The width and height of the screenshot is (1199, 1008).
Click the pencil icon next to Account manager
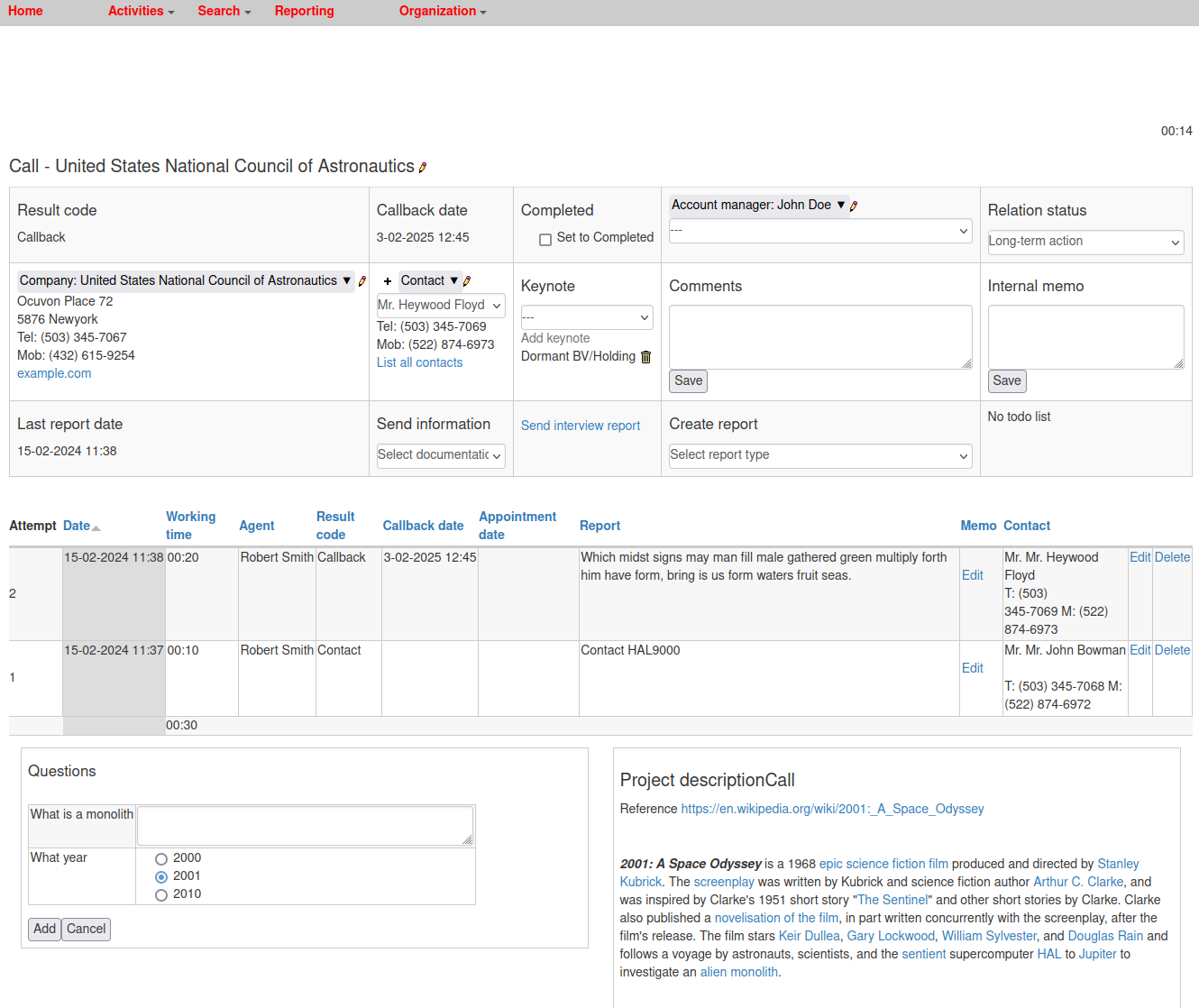[854, 206]
